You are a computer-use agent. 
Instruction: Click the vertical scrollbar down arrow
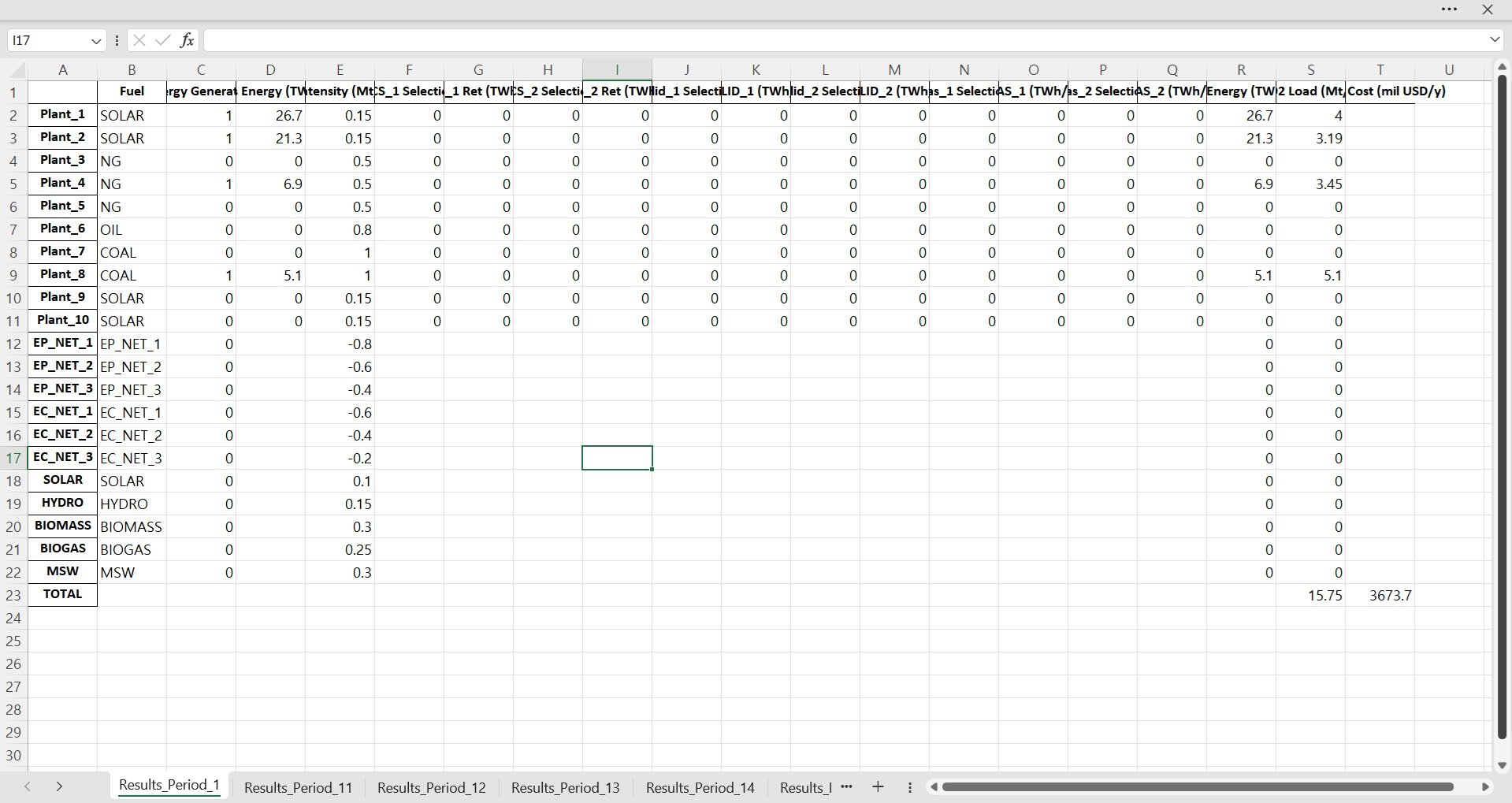coord(1502,765)
